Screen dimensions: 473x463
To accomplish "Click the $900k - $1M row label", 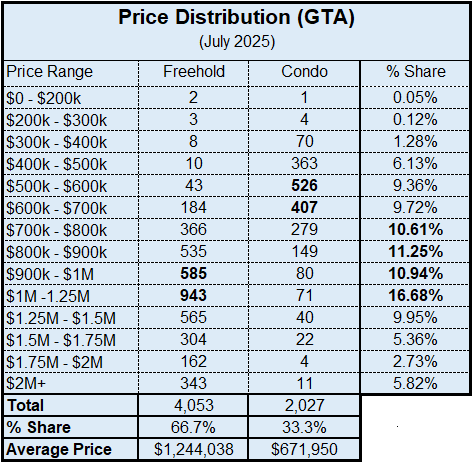I will pyautogui.click(x=50, y=274).
